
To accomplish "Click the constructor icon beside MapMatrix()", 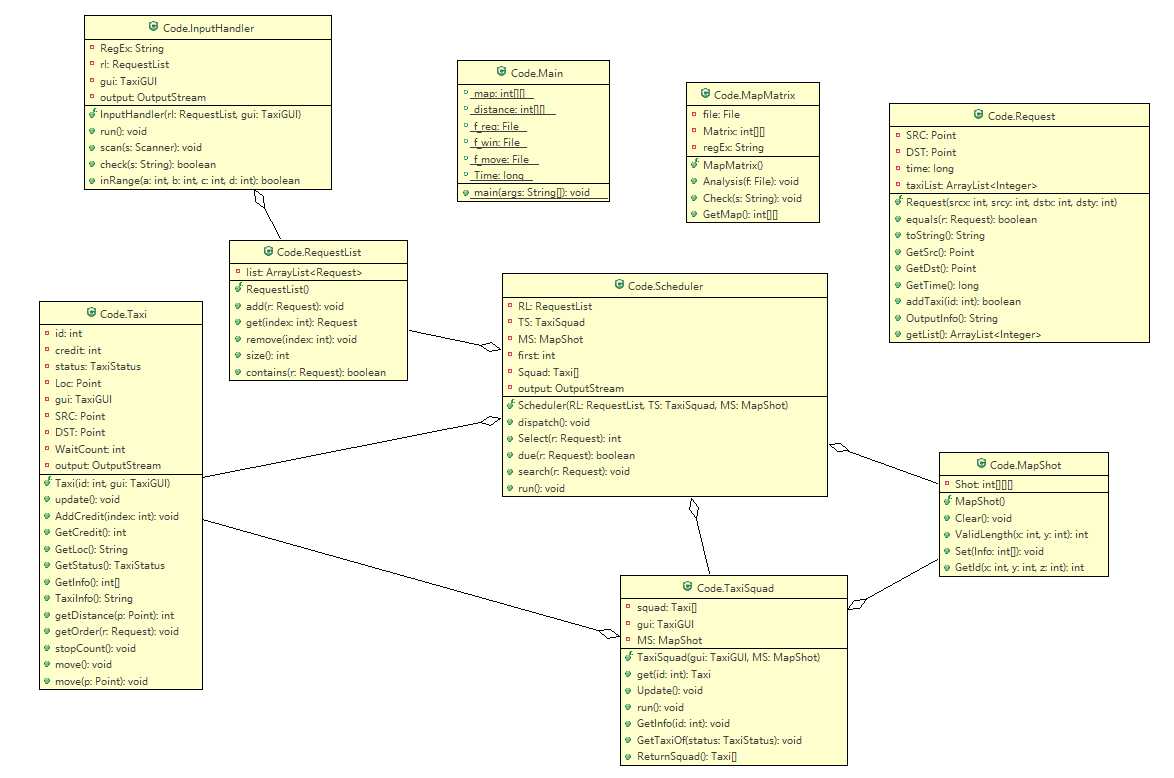I will point(695,164).
